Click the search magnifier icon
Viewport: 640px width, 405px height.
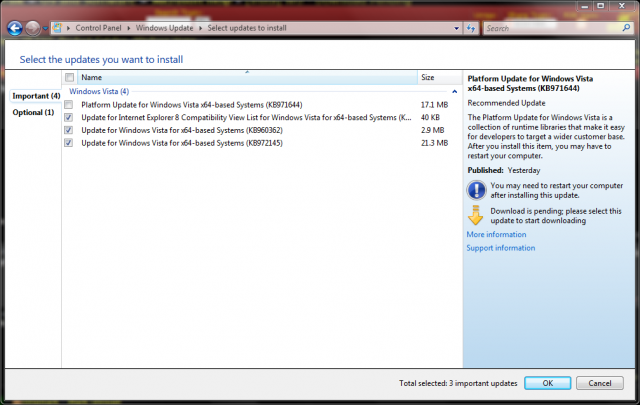(626, 28)
